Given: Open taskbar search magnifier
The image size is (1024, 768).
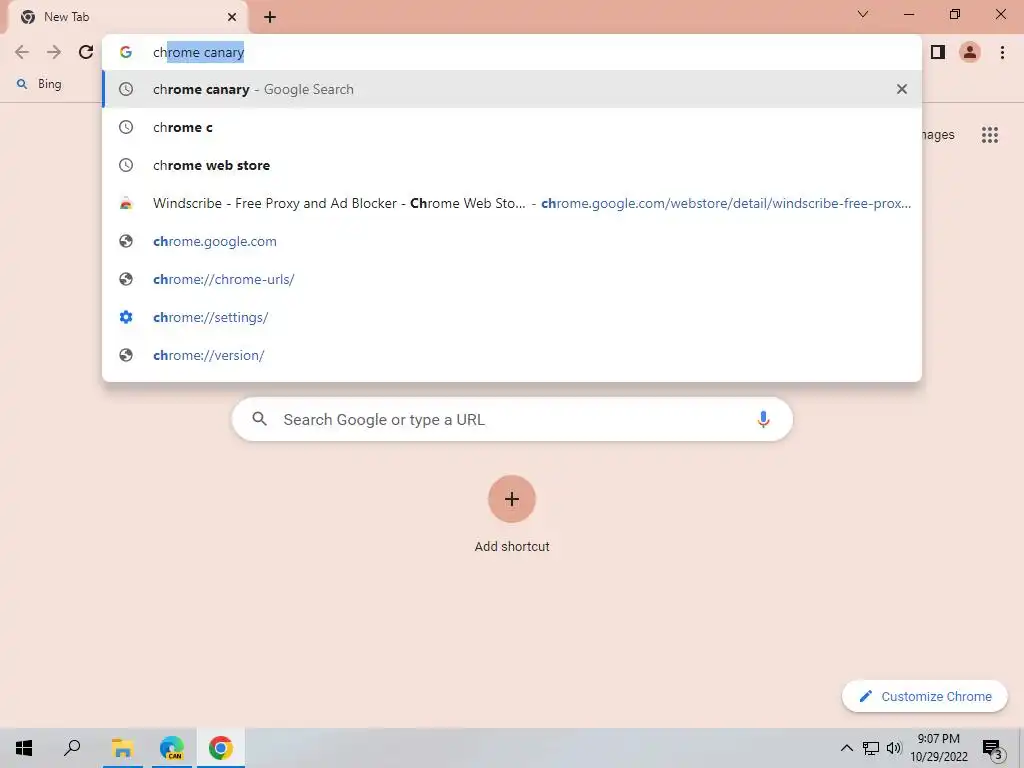Looking at the screenshot, I should (72, 747).
